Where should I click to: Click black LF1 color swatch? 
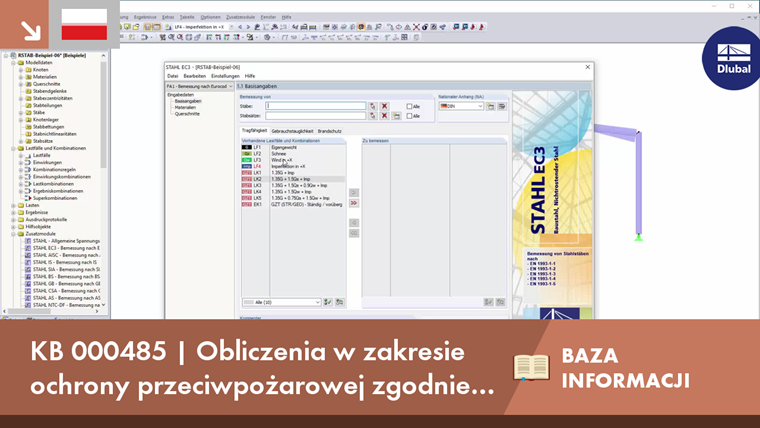coord(247,147)
